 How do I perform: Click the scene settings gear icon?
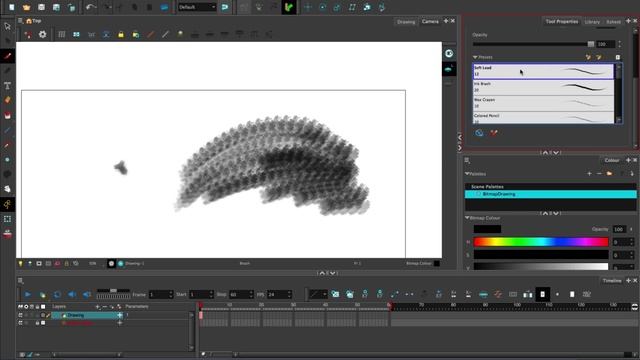[42, 35]
